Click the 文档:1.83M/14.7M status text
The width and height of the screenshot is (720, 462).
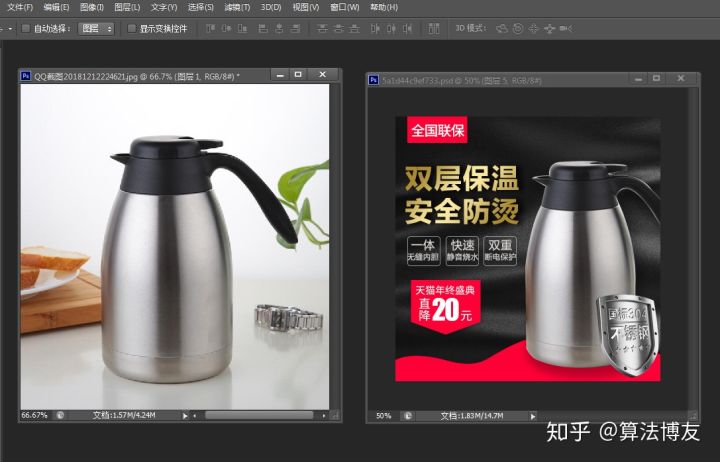(x=472, y=416)
